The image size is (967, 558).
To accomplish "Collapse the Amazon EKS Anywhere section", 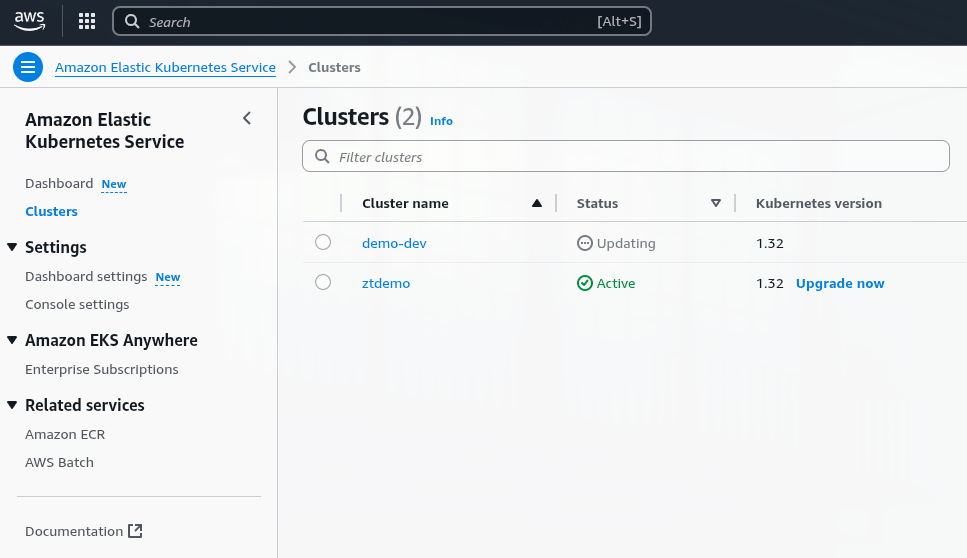I will coord(13,340).
